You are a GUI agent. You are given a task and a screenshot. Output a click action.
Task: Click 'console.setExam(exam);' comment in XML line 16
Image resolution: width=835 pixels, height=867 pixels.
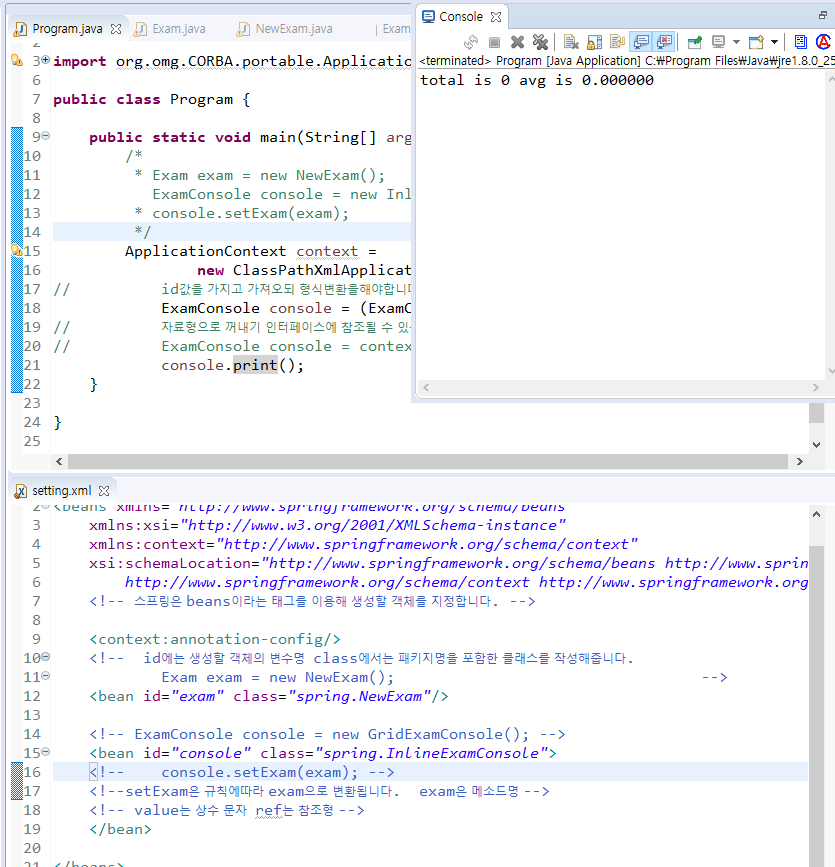[260, 772]
